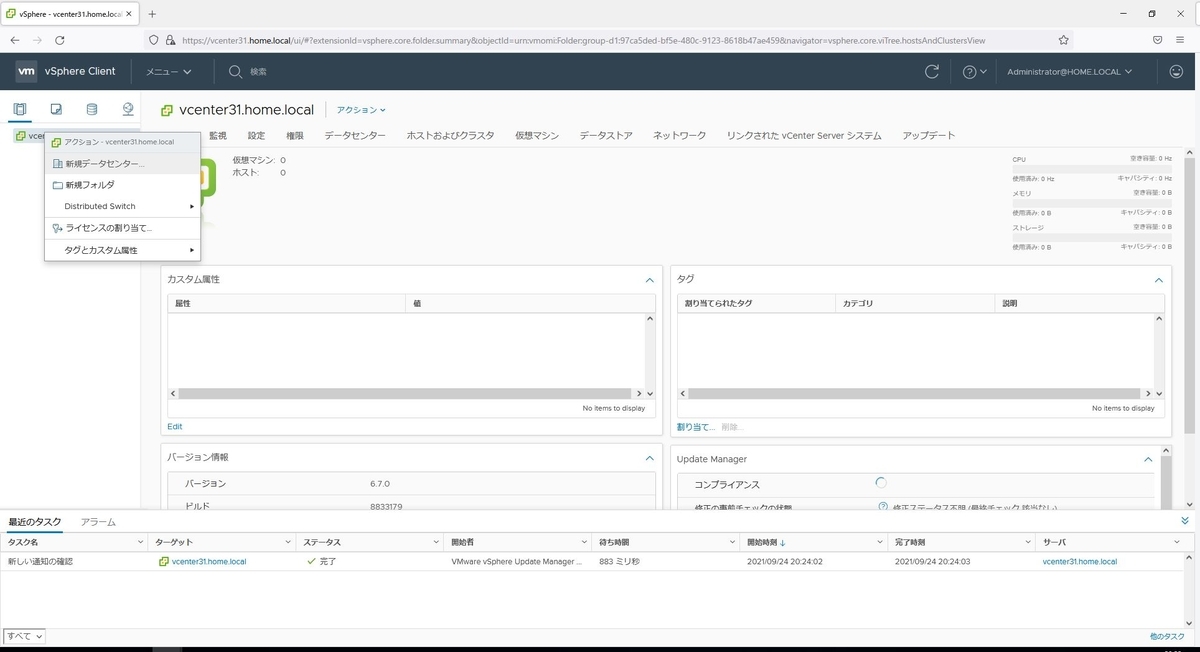This screenshot has height=652, width=1200.
Task: Open the smiley feedback icon
Action: 1176,71
